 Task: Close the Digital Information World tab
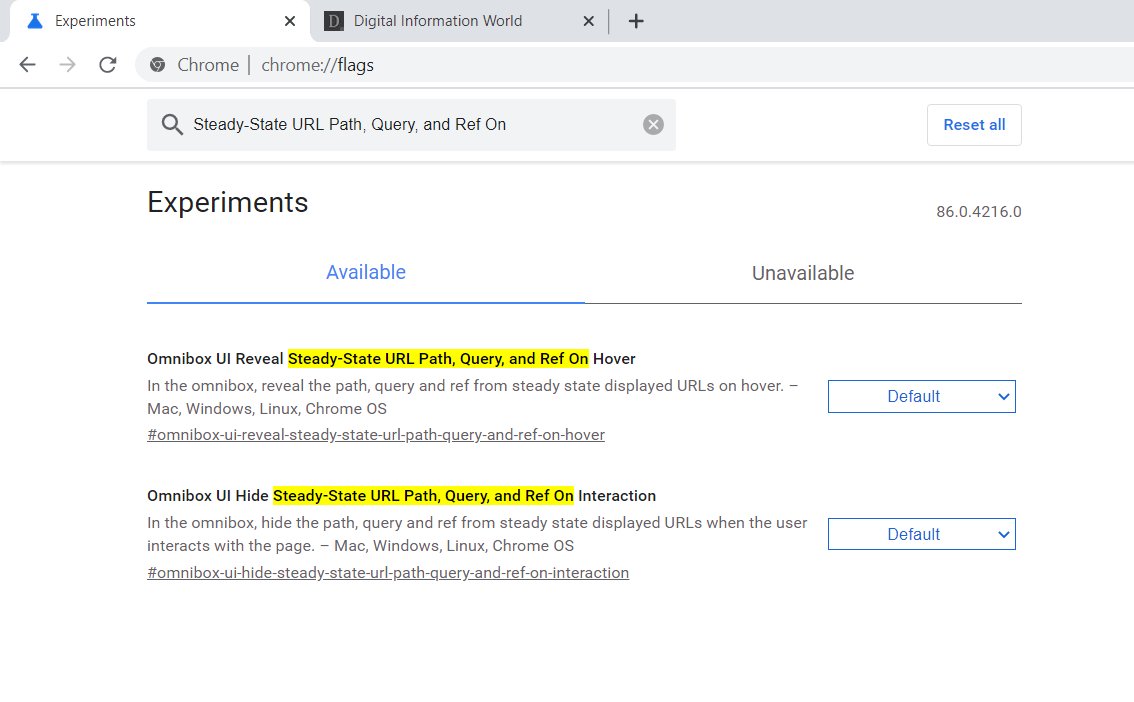[x=589, y=20]
